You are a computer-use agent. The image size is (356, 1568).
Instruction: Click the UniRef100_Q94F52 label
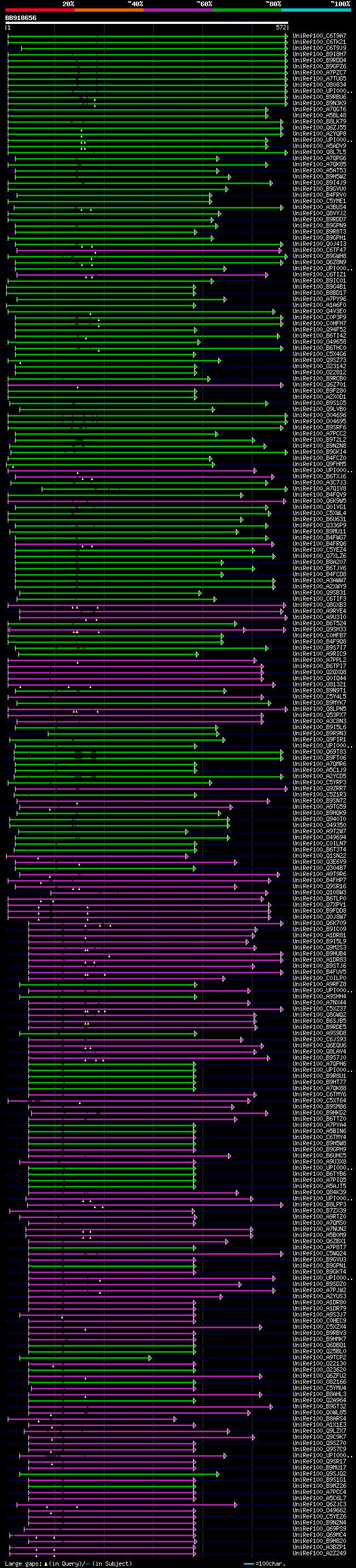[319, 329]
